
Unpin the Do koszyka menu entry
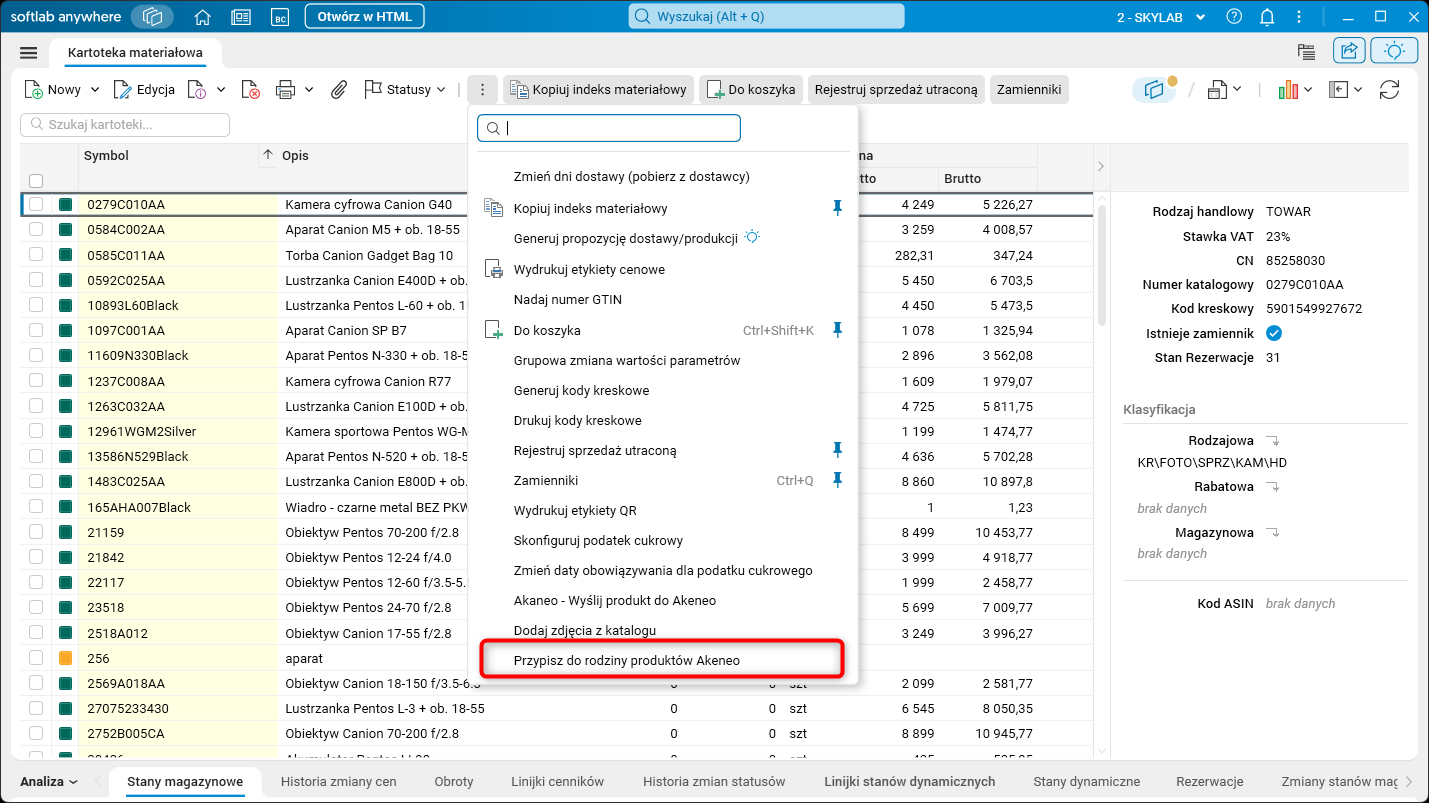pyautogui.click(x=838, y=330)
